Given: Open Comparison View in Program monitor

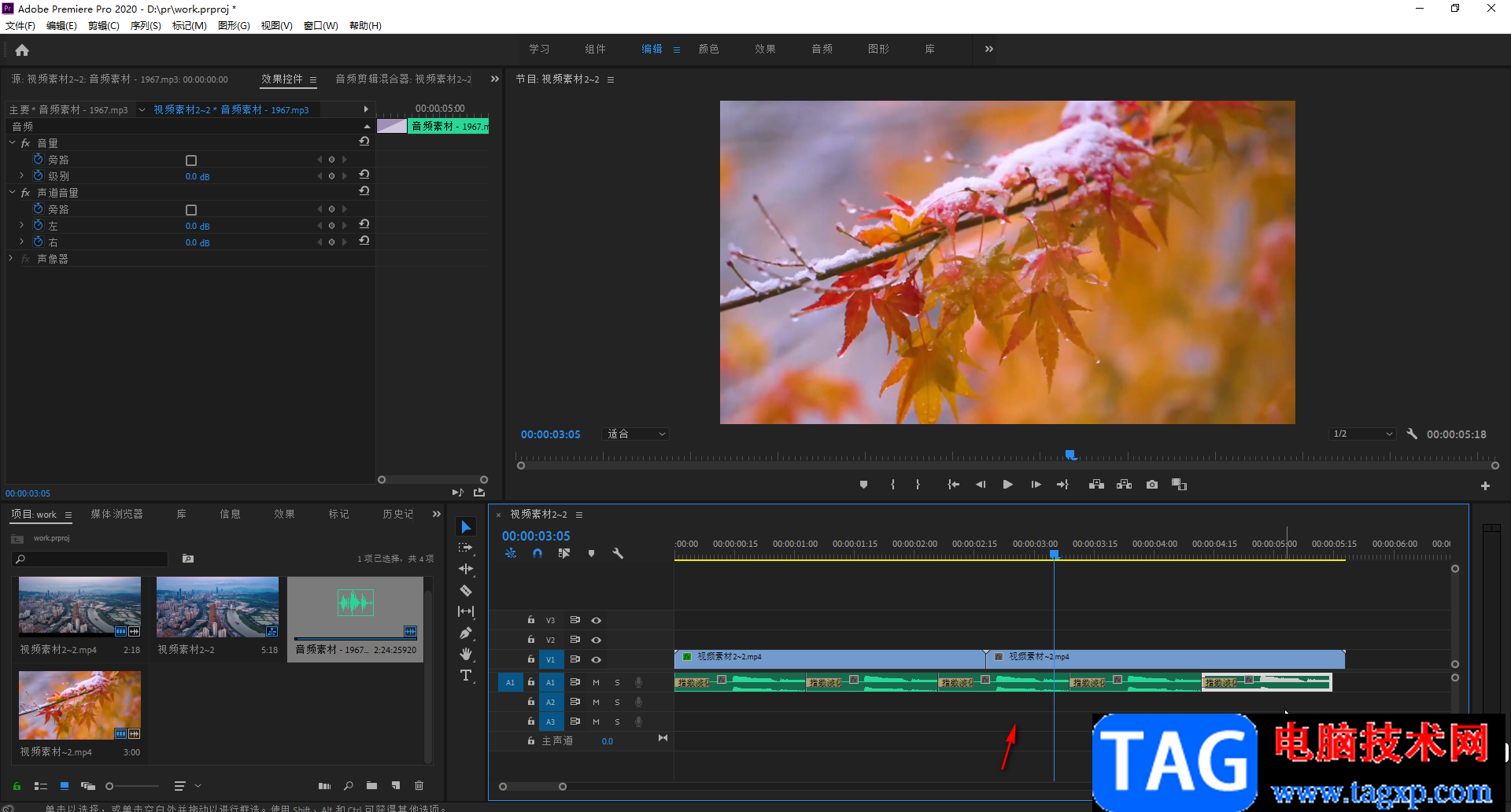Looking at the screenshot, I should (x=1179, y=485).
